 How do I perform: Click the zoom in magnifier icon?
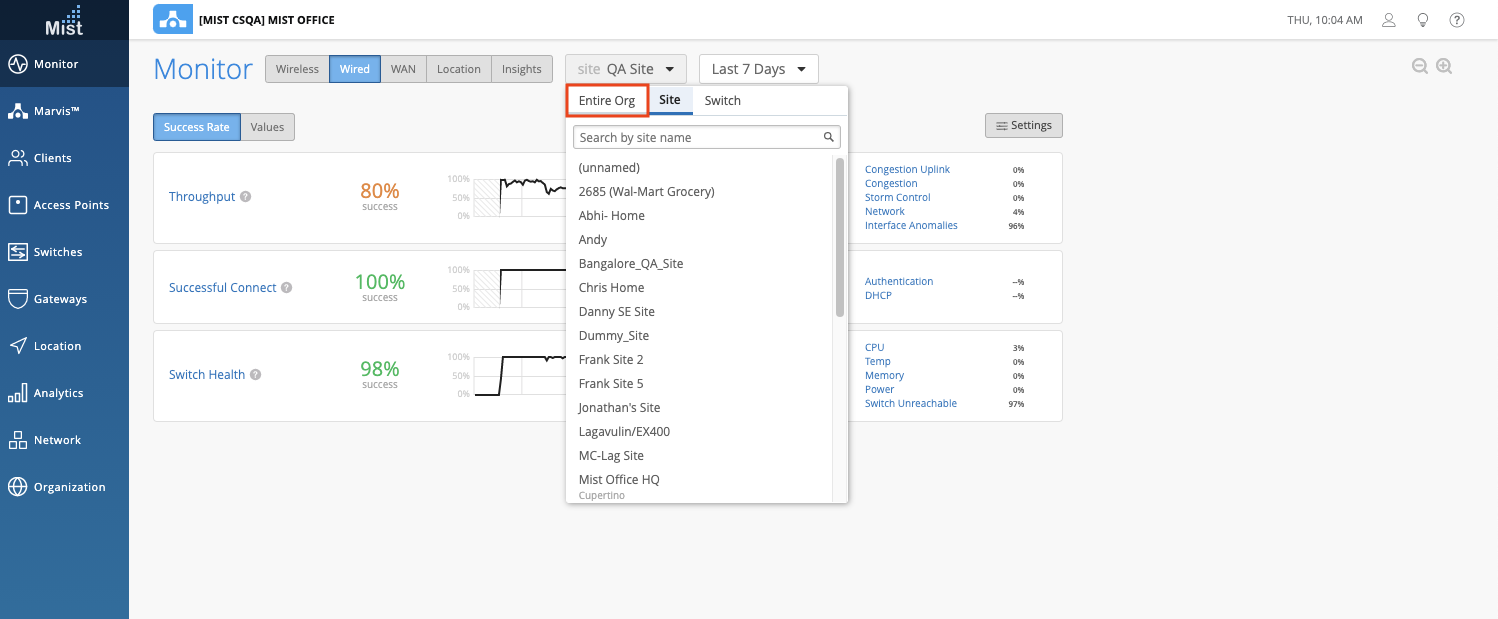[1443, 66]
